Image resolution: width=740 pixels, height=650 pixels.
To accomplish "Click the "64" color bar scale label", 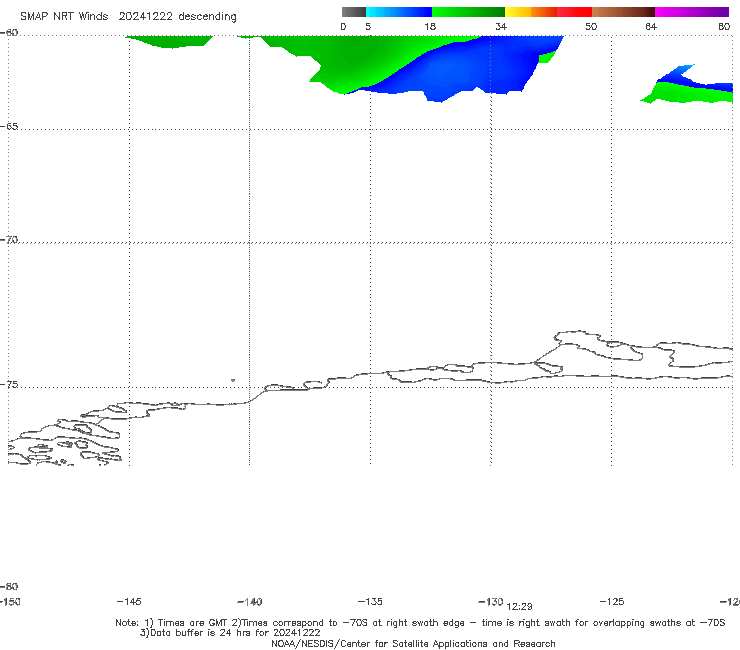I will tap(651, 26).
